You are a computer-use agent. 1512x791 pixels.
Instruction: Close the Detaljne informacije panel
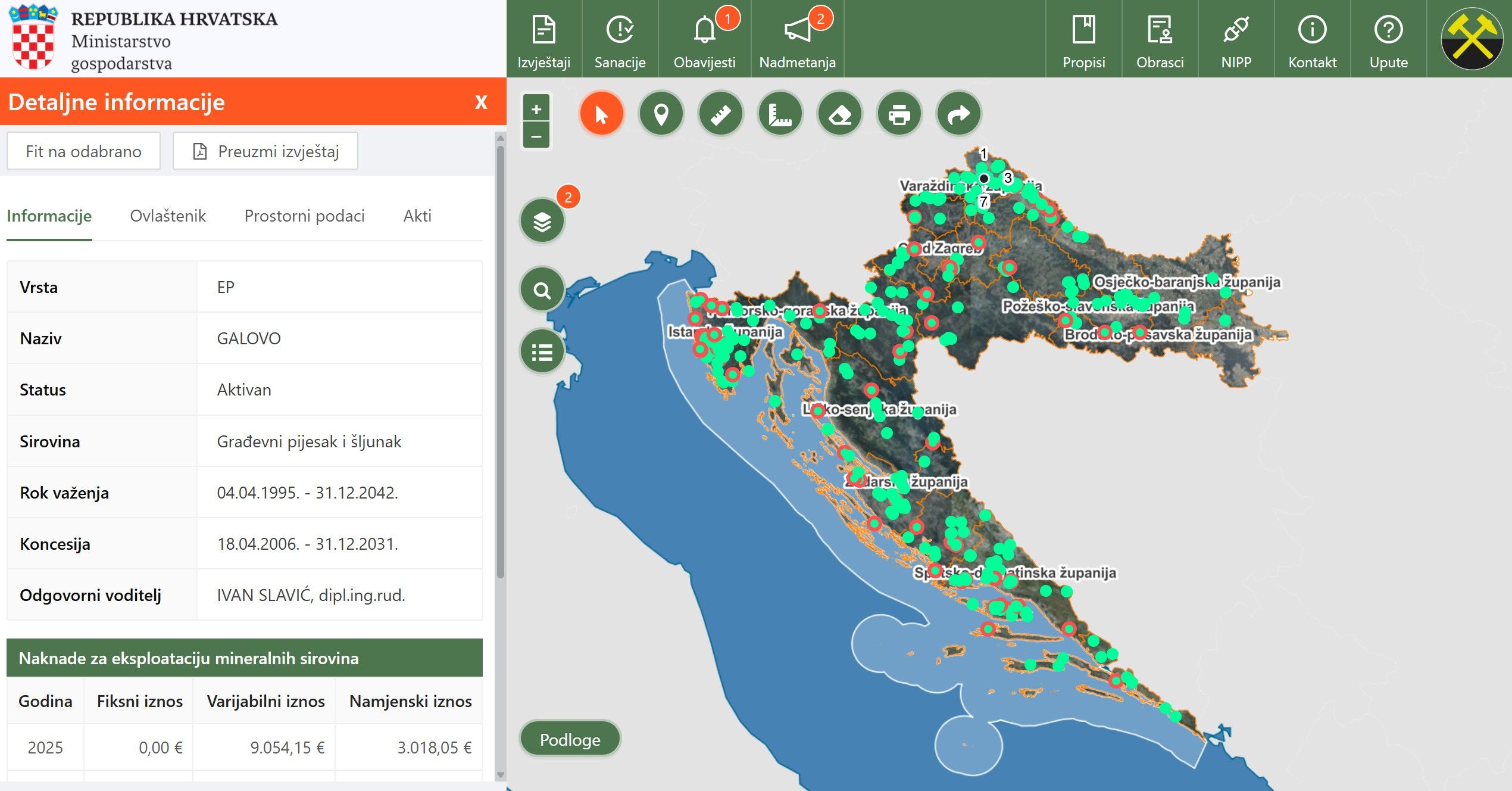click(x=481, y=102)
